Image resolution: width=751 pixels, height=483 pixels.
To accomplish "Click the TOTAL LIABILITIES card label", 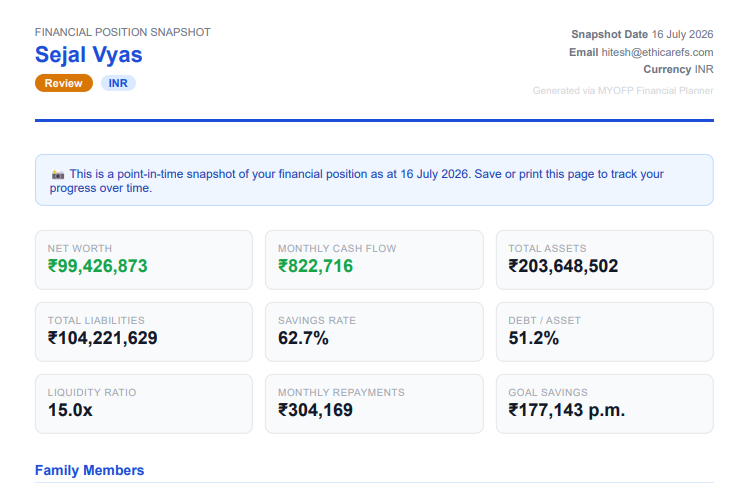I will tap(96, 321).
